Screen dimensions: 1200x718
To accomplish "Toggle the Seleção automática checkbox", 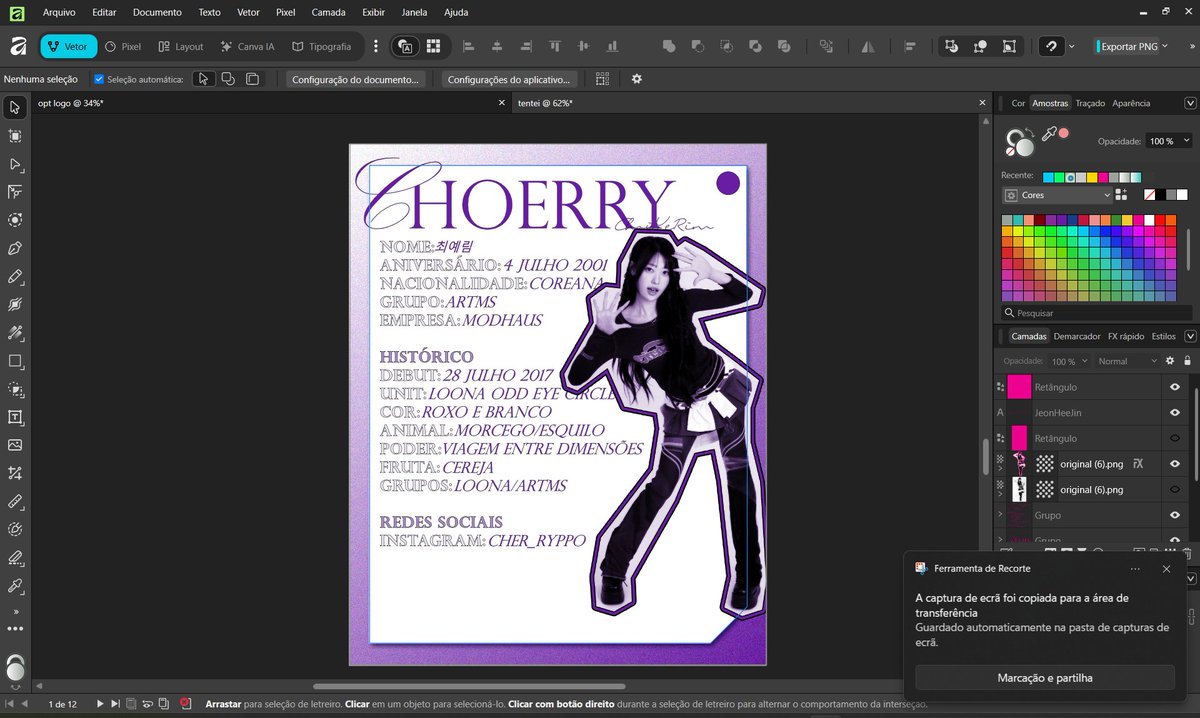I will click(98, 79).
